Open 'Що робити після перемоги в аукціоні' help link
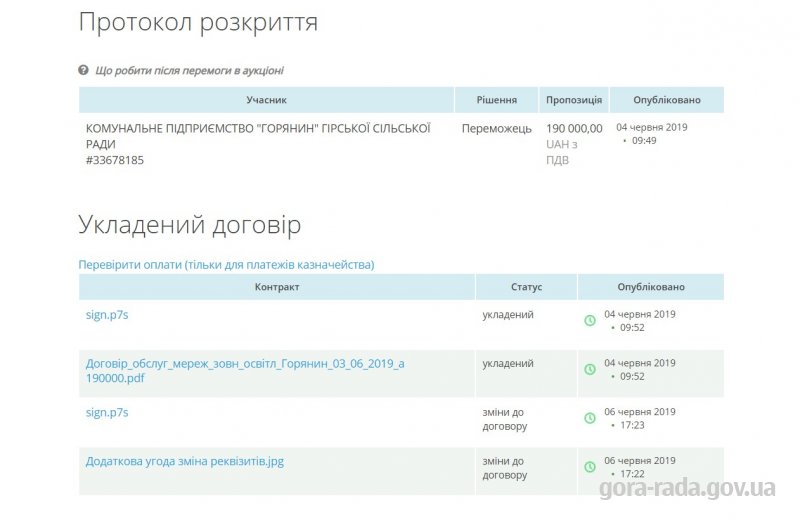The height and width of the screenshot is (521, 800). point(189,70)
